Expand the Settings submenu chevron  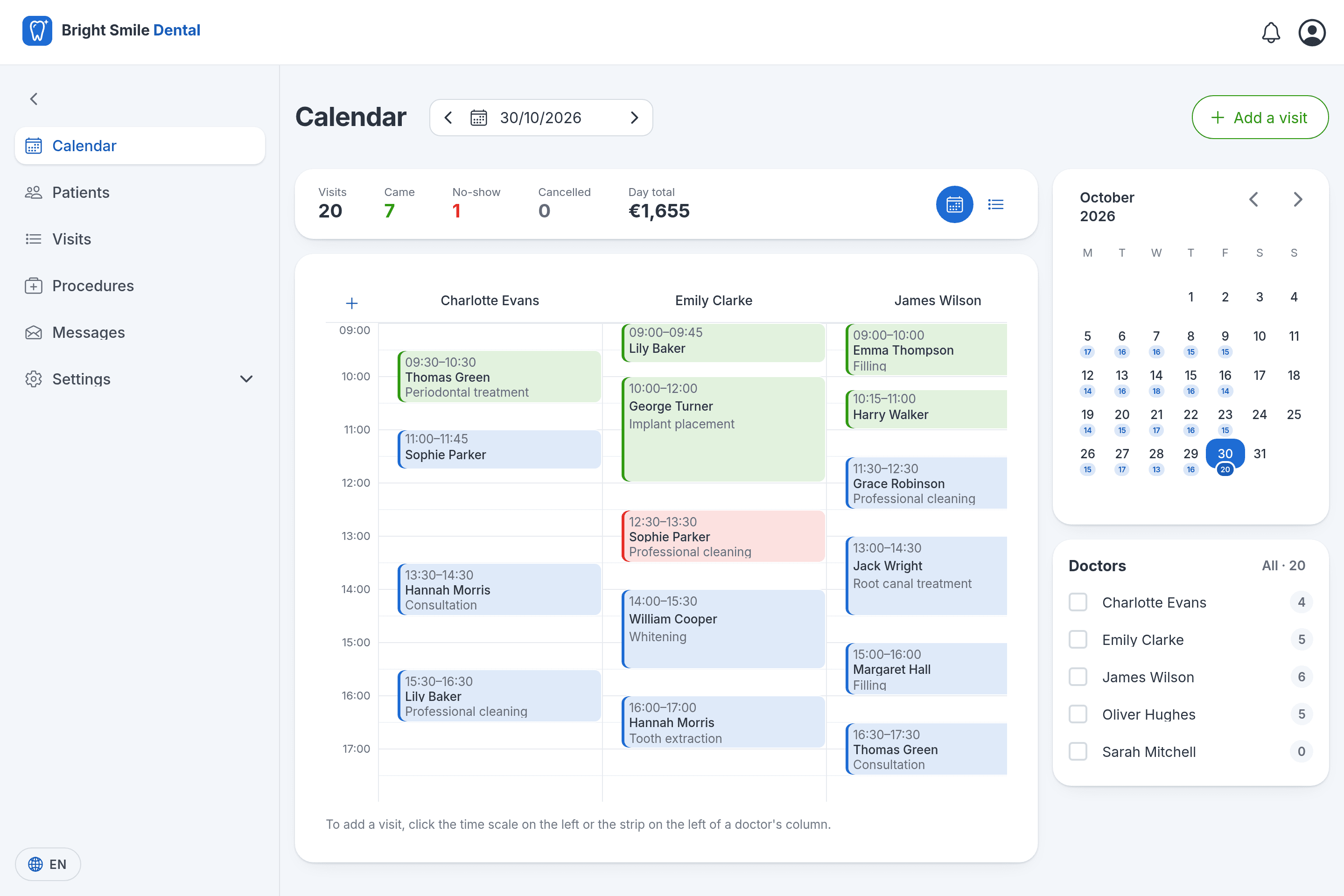(x=246, y=379)
